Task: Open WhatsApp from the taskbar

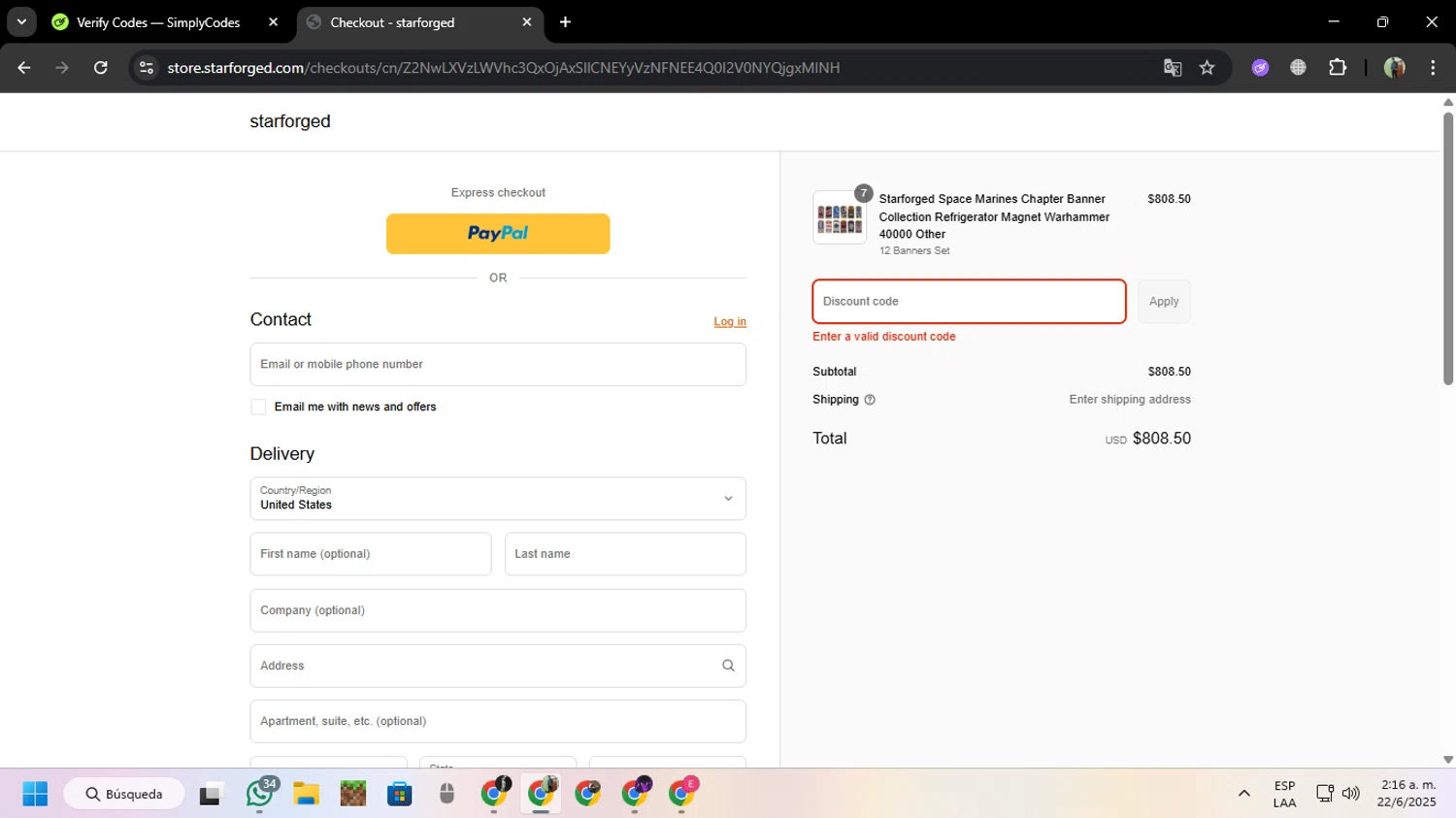Action: click(x=260, y=794)
